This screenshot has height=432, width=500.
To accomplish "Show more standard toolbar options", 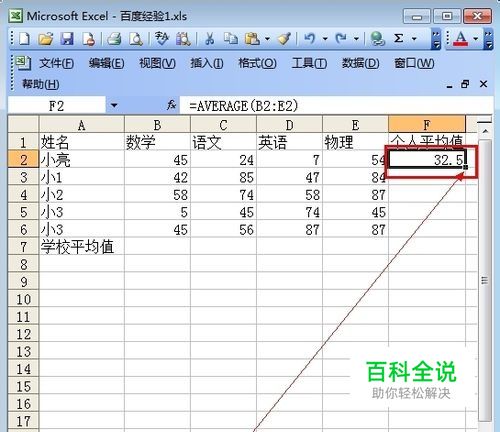I will (436, 39).
